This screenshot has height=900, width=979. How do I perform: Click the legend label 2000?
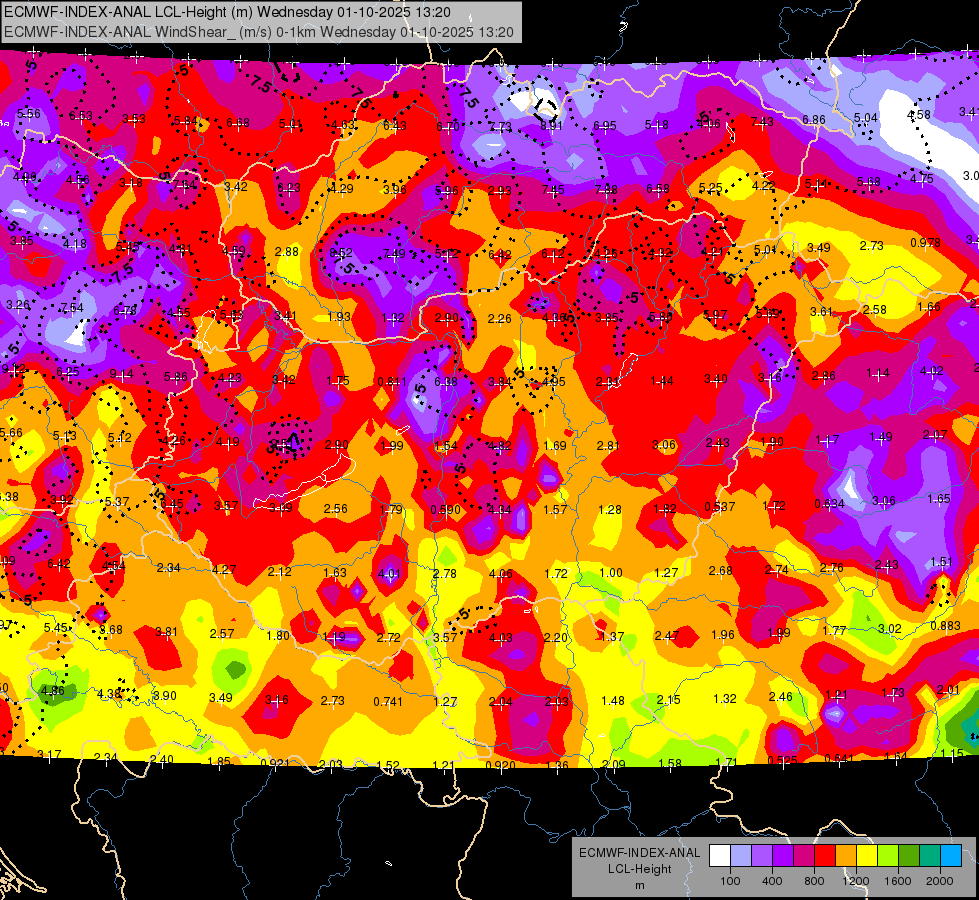pyautogui.click(x=940, y=881)
